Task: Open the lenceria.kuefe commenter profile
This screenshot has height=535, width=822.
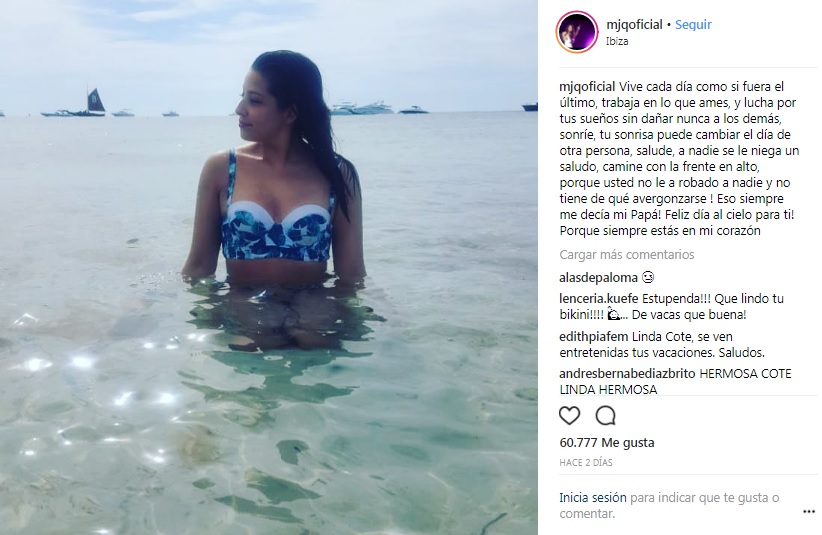Action: 599,299
